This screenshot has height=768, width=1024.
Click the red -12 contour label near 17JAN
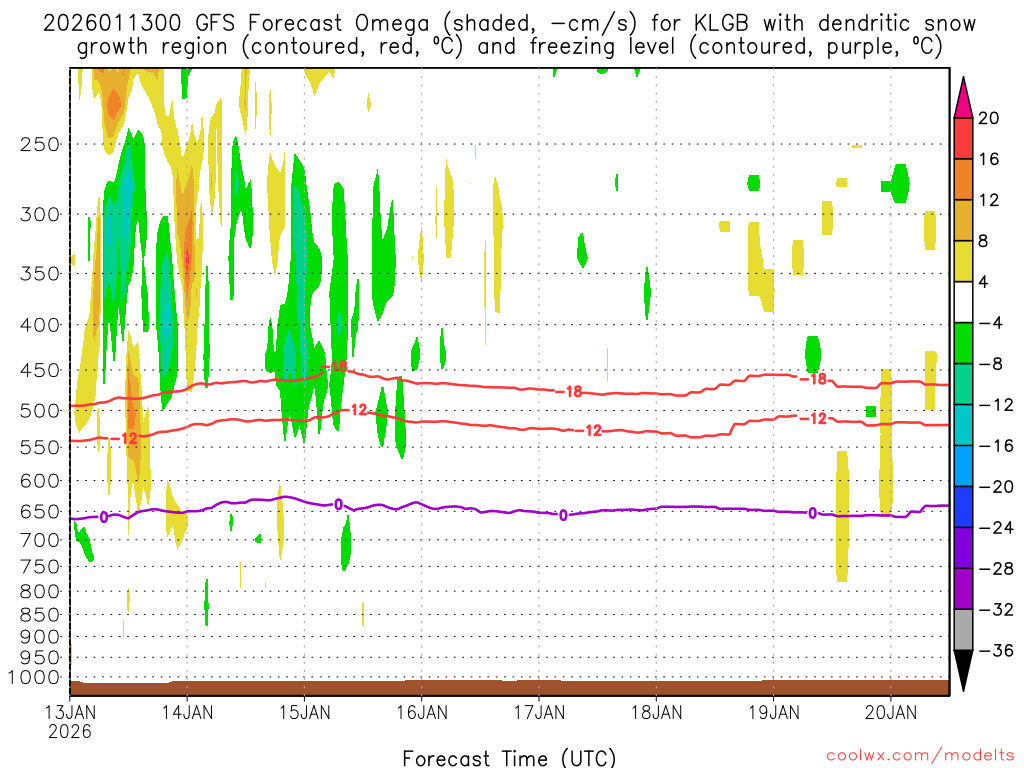pyautogui.click(x=589, y=431)
